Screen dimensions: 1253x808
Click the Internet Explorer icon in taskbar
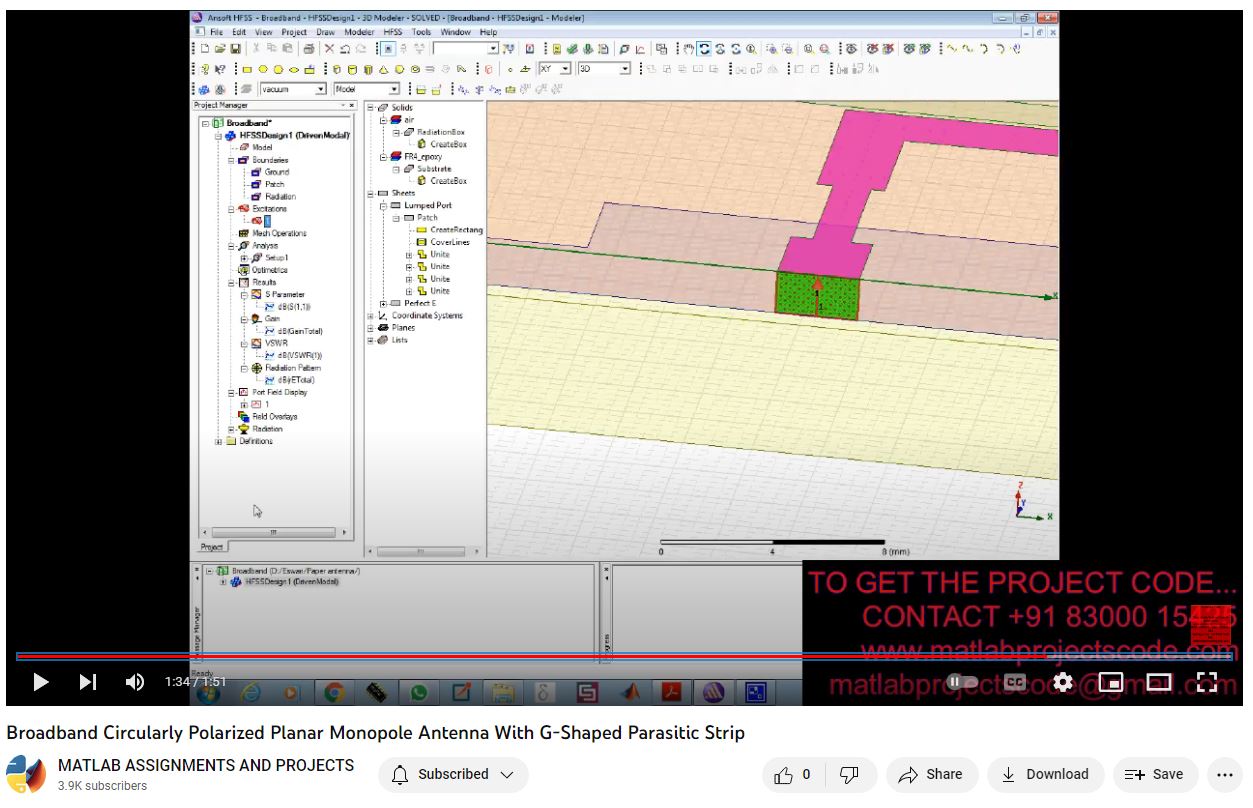[250, 691]
